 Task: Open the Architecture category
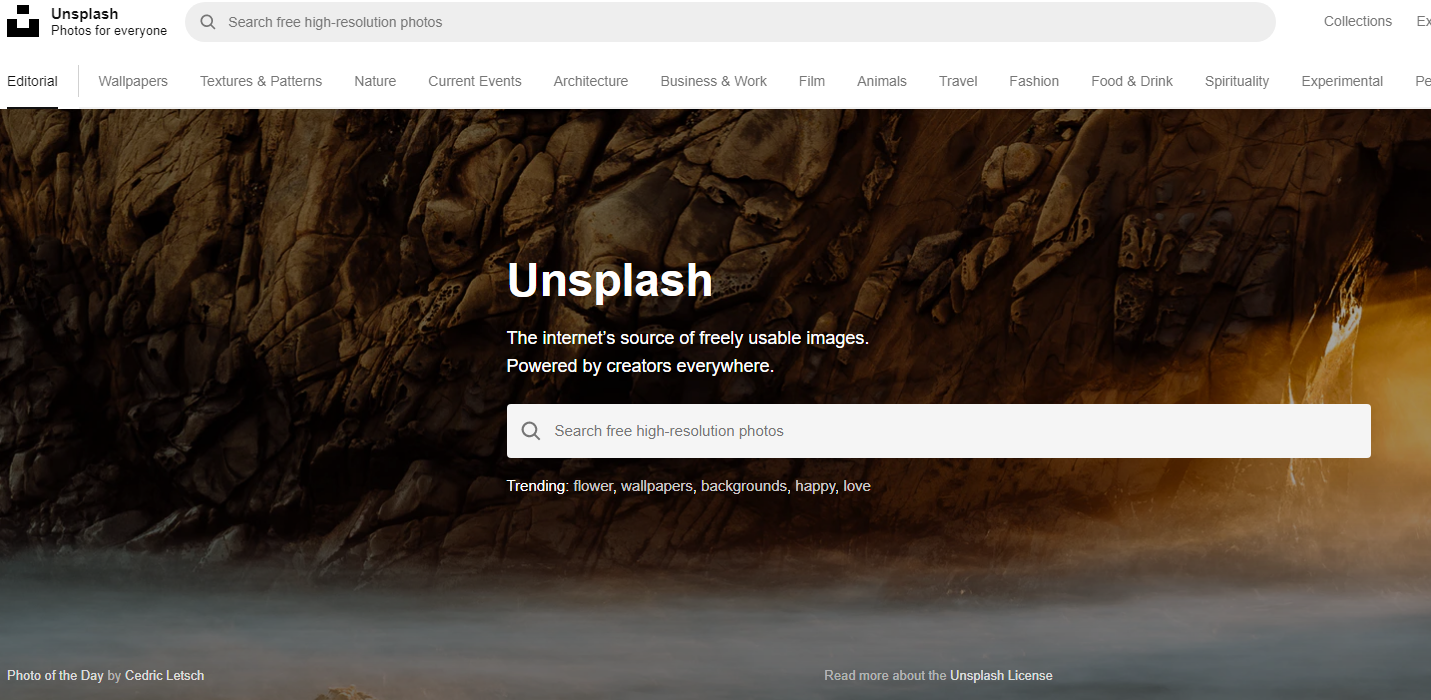(591, 81)
